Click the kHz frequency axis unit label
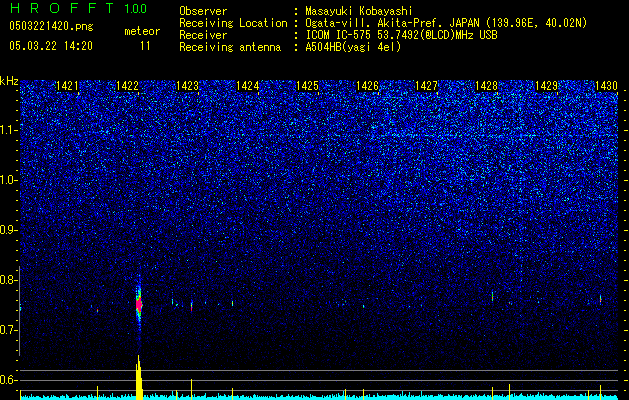629x400 pixels. (9, 81)
